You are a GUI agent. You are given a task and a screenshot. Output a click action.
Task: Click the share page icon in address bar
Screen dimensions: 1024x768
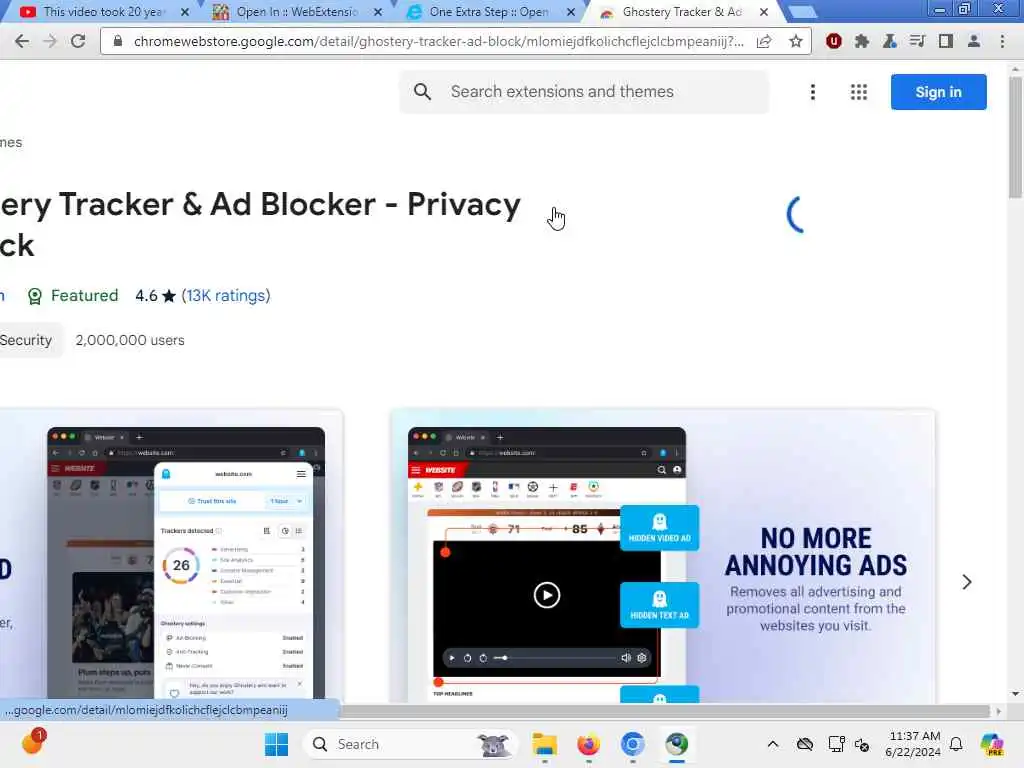click(x=764, y=41)
